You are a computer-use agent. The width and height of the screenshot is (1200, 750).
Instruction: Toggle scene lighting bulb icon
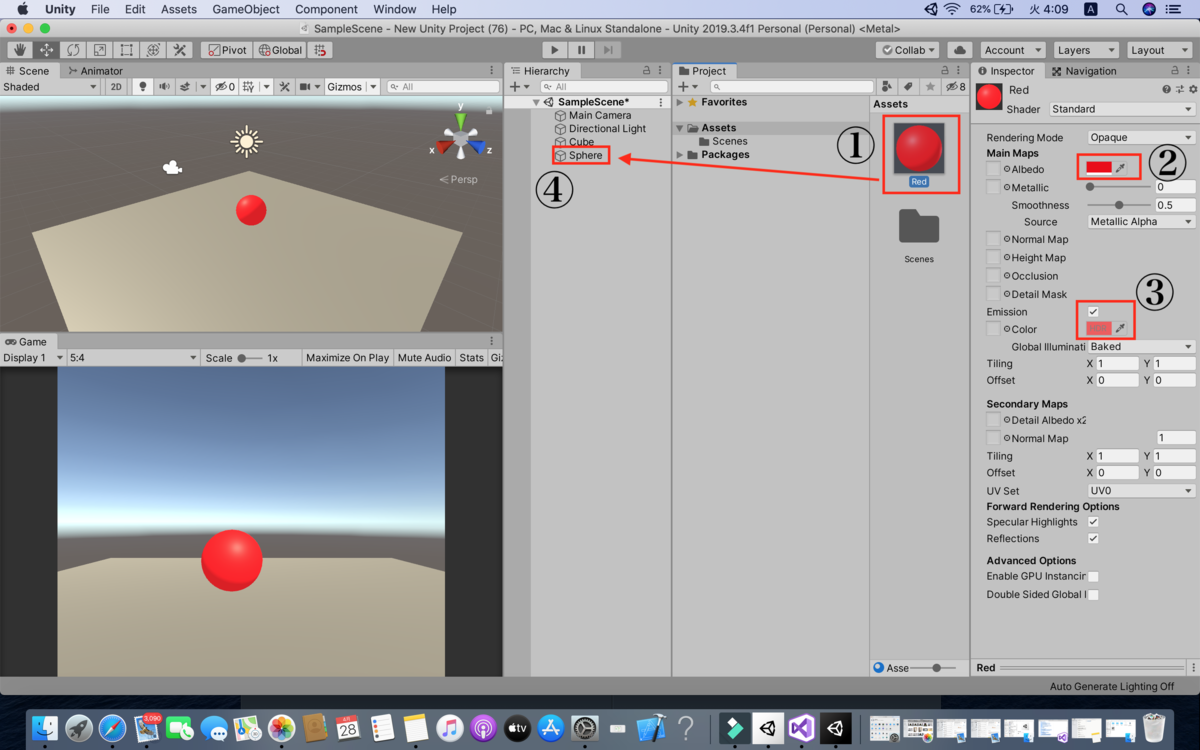(142, 87)
